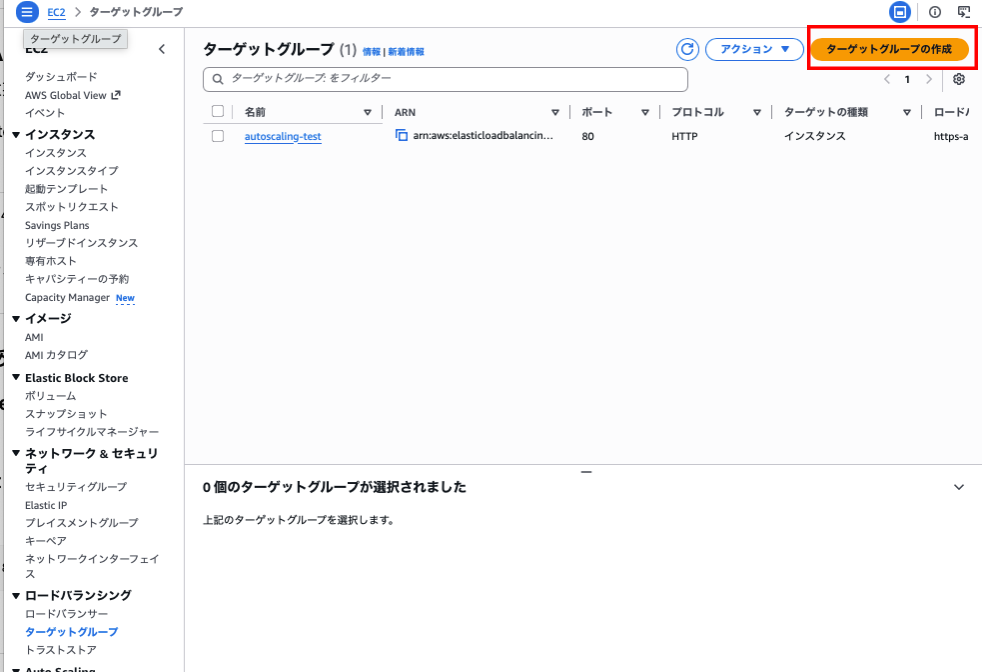The height and width of the screenshot is (672, 982).
Task: Go to the previous page arrow
Action: [887, 79]
